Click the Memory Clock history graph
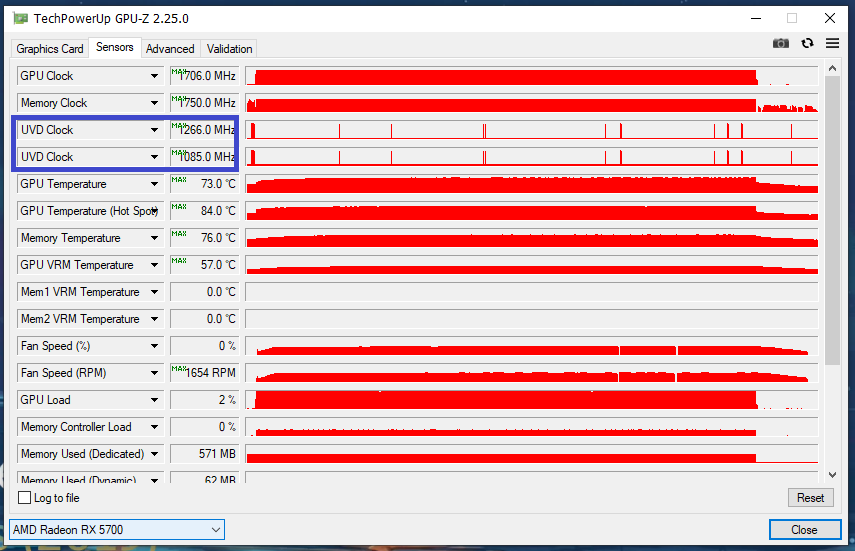The height and width of the screenshot is (551, 855). (532, 103)
